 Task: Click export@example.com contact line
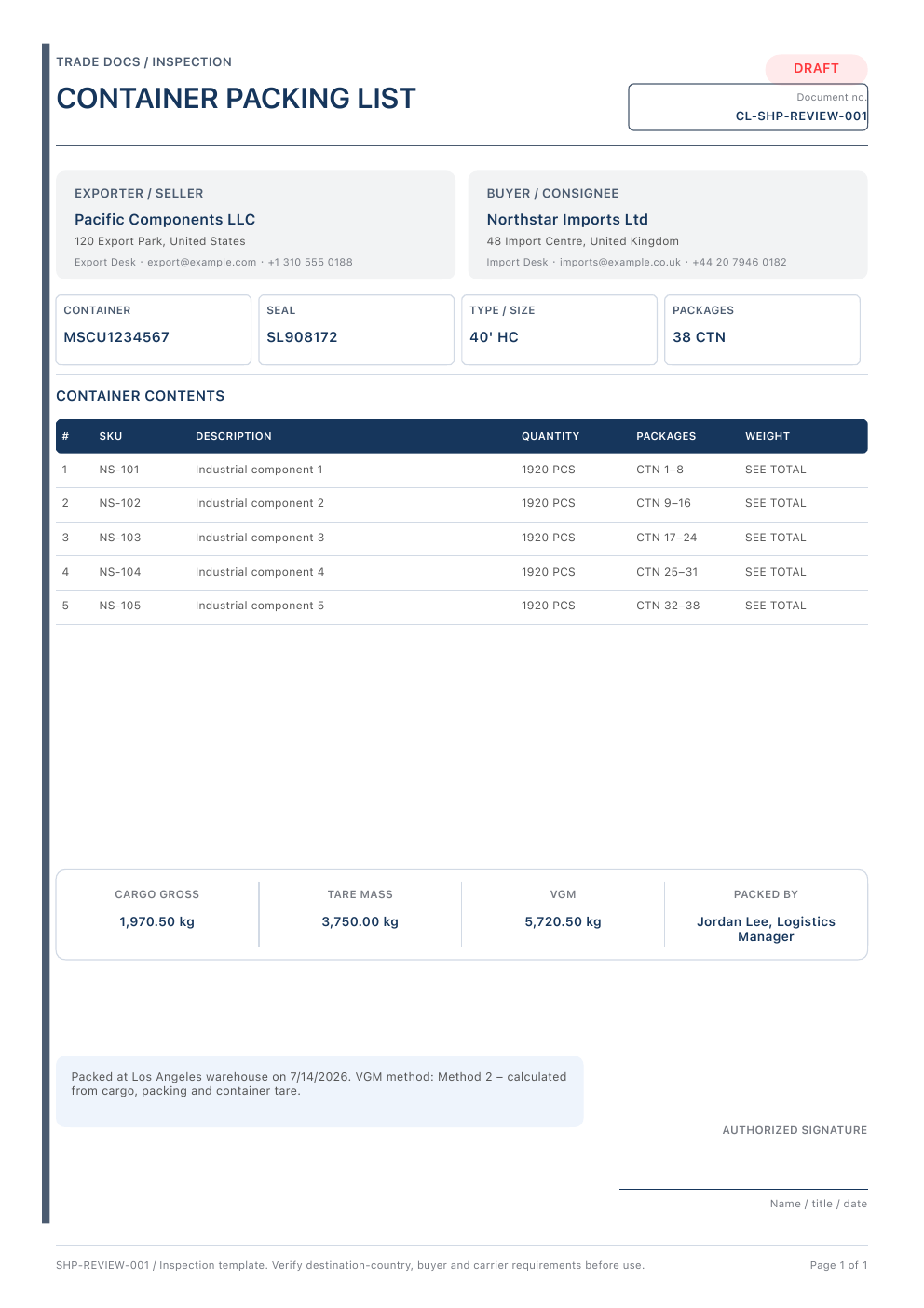[213, 263]
